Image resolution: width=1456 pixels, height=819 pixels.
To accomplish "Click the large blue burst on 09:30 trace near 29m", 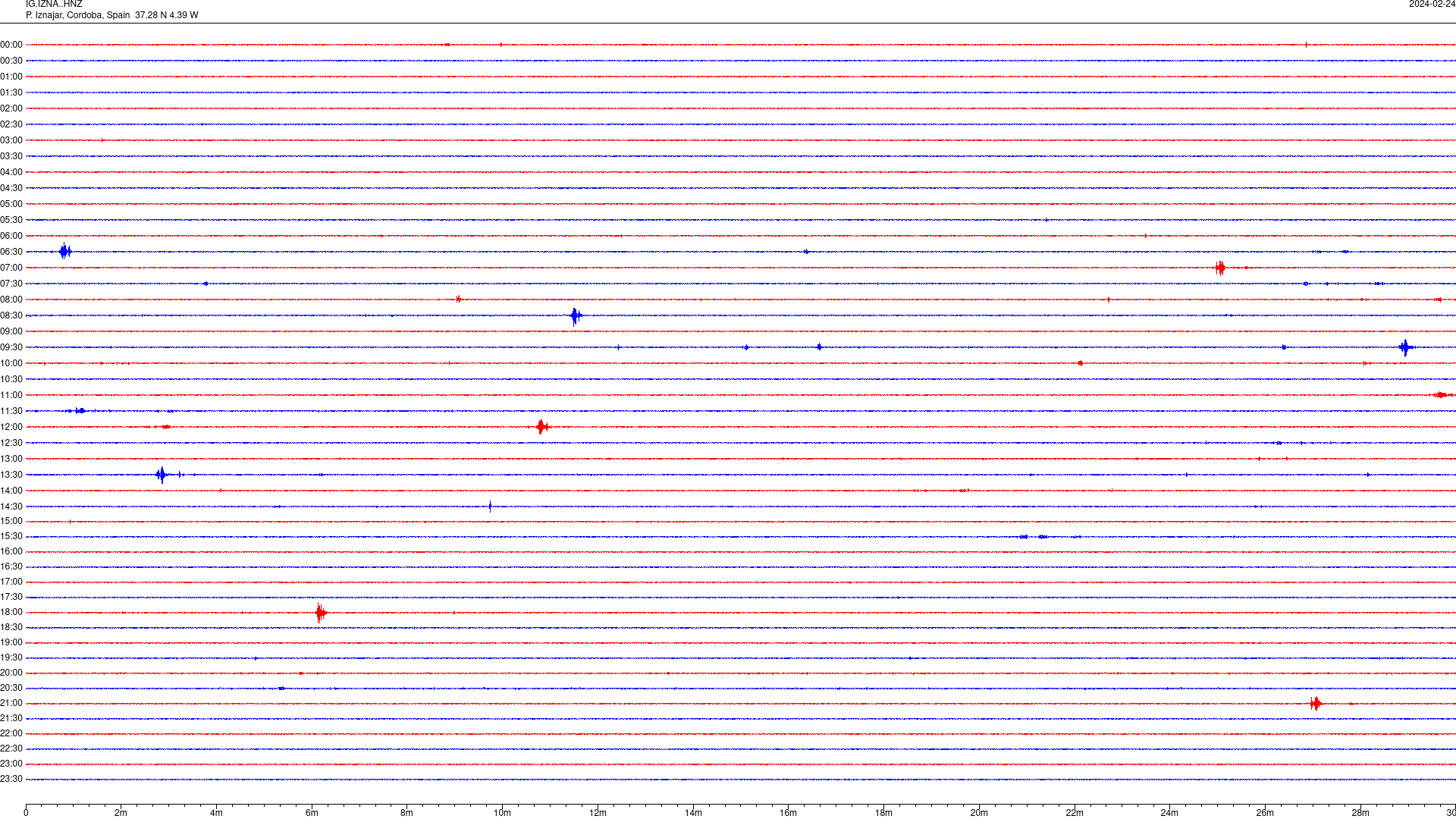I will tap(1405, 347).
